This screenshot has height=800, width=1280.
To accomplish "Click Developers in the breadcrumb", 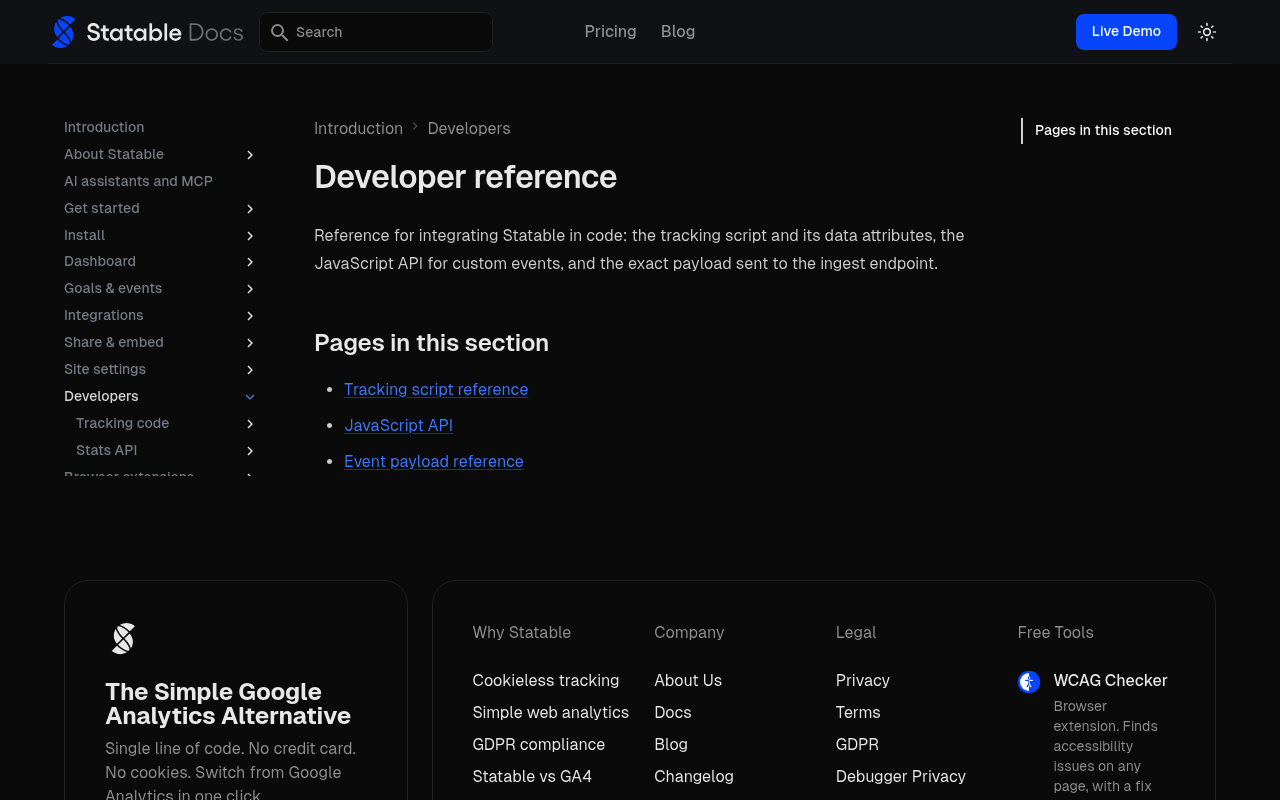I will (x=469, y=128).
